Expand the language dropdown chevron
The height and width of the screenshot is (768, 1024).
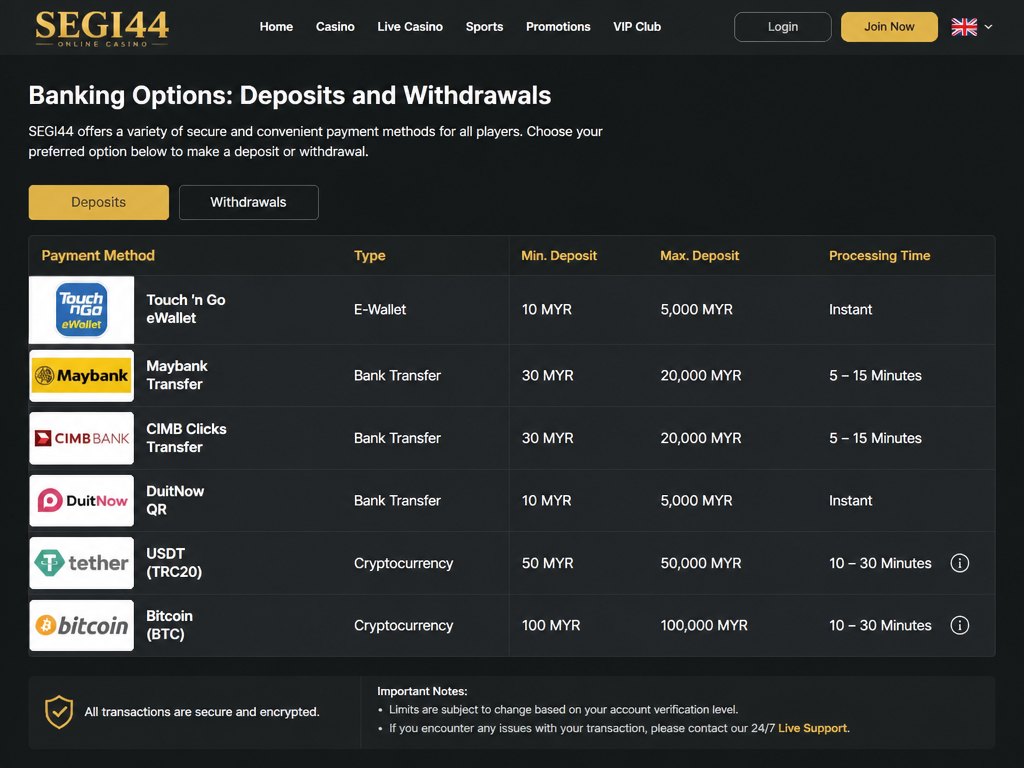pyautogui.click(x=988, y=27)
